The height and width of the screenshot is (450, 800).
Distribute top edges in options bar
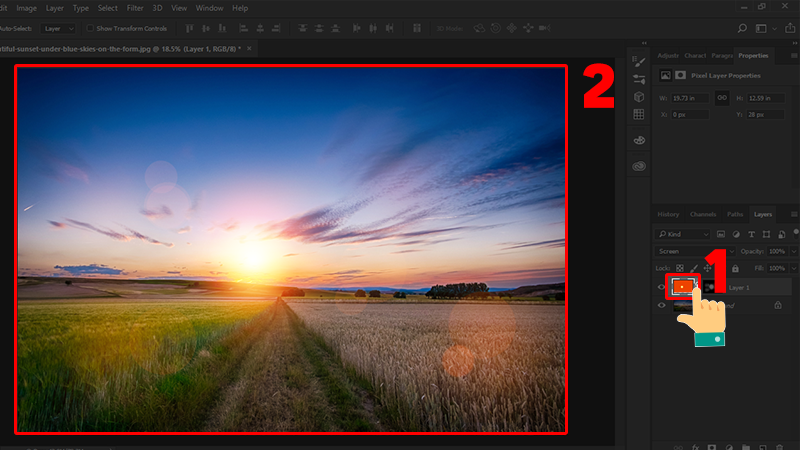tap(303, 29)
